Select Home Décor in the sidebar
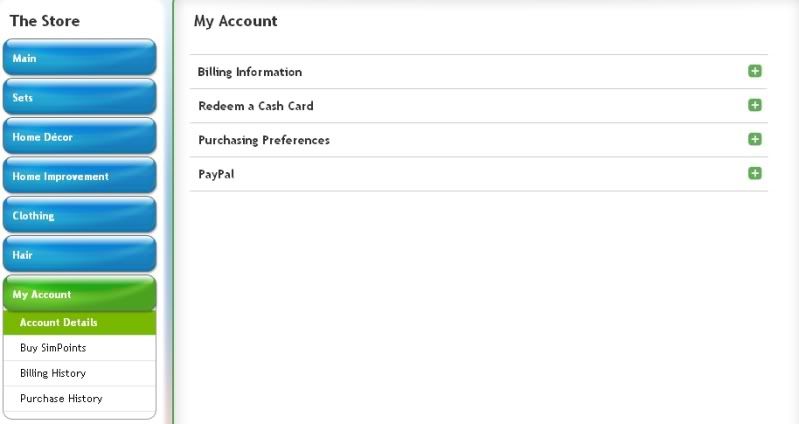Image resolution: width=799 pixels, height=424 pixels. tap(79, 137)
